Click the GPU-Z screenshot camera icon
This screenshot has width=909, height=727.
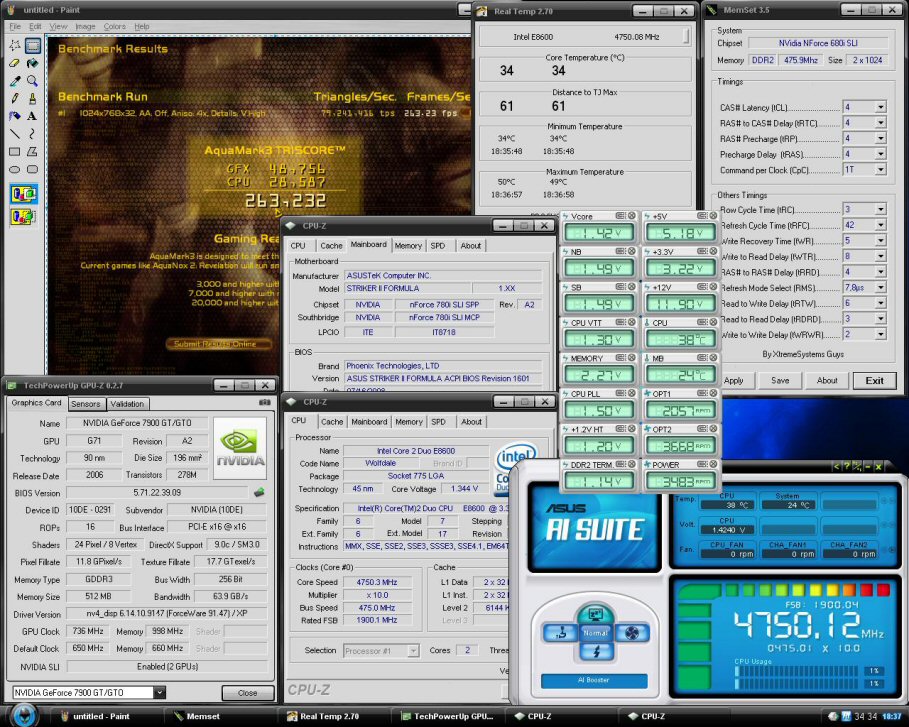[x=264, y=402]
